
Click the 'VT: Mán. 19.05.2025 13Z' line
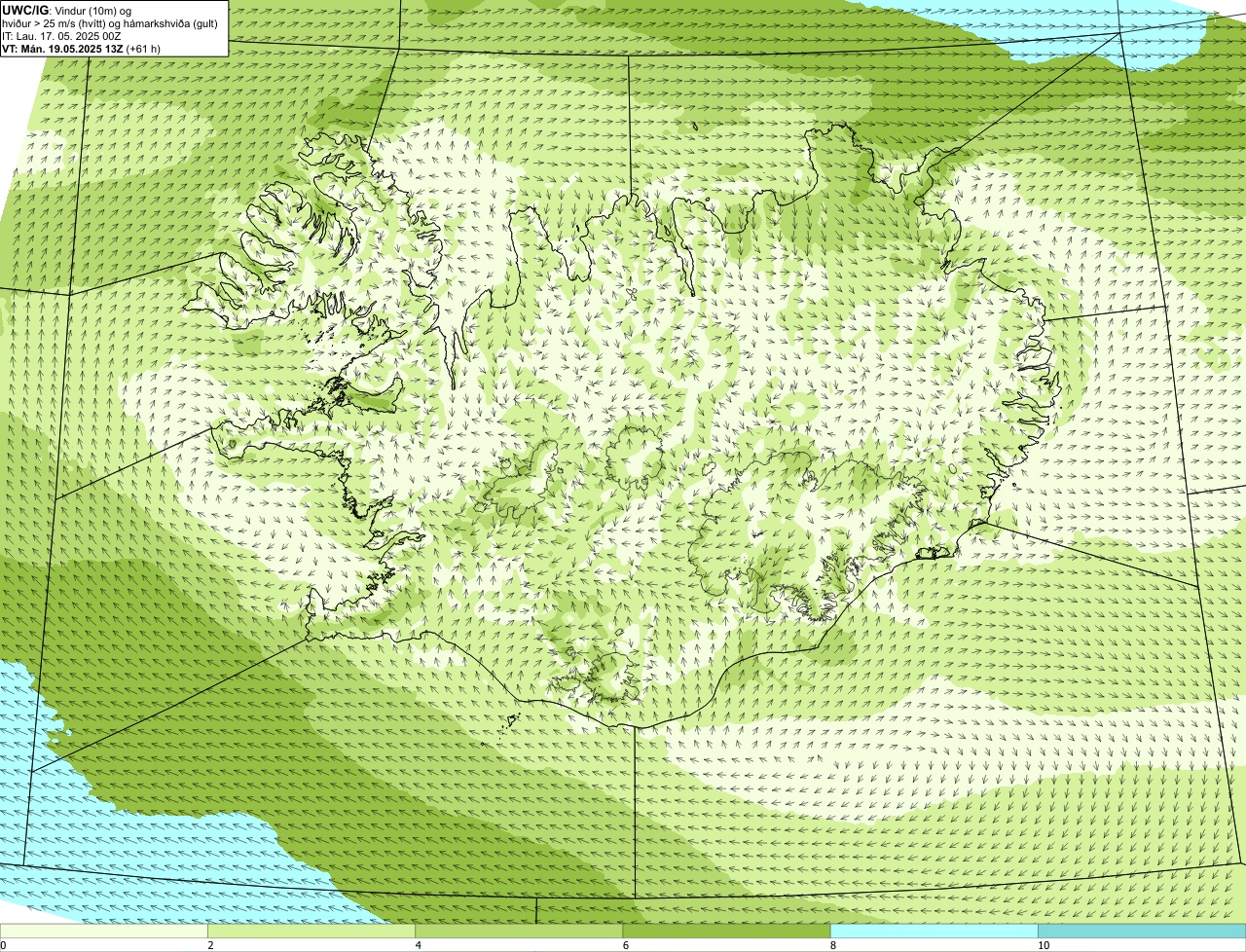pos(62,49)
